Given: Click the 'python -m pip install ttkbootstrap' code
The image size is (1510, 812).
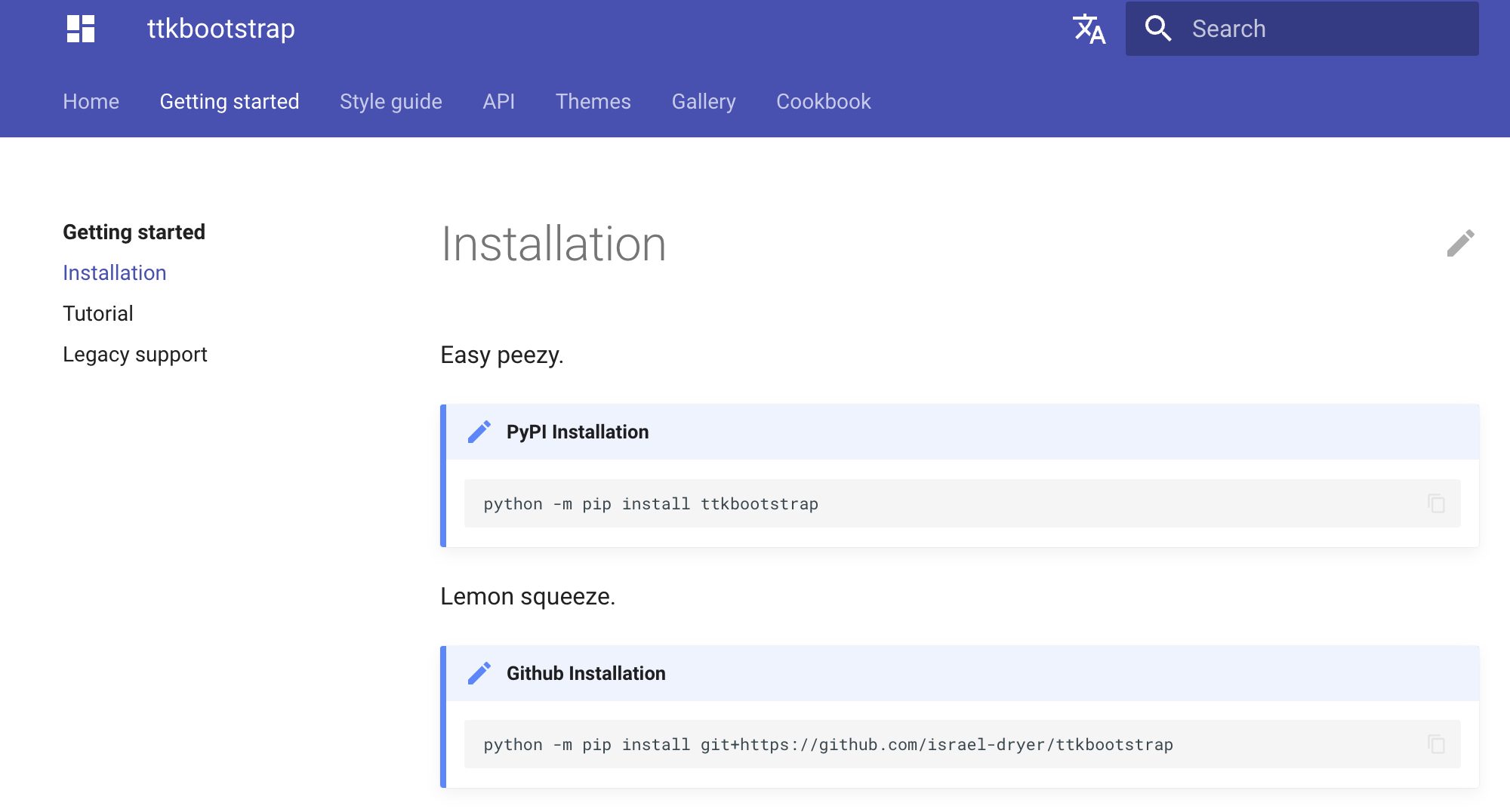Looking at the screenshot, I should 651,504.
